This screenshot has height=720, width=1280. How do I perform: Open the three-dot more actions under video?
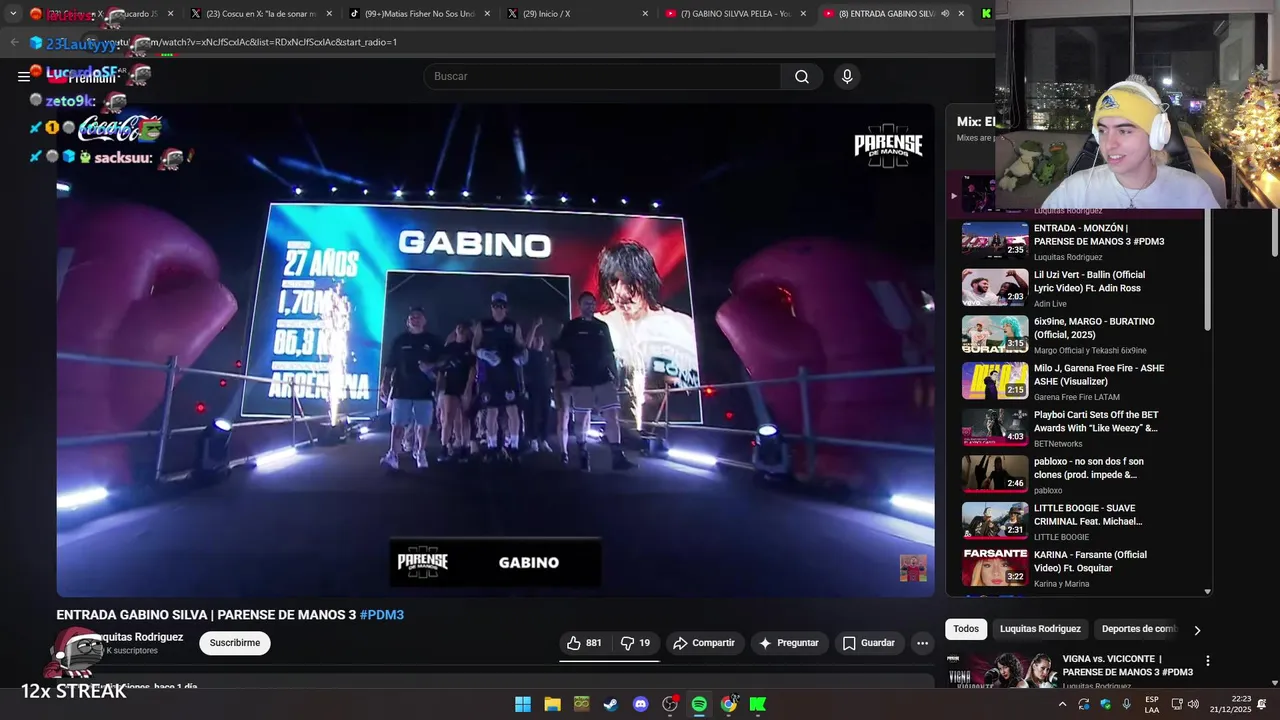[x=922, y=643]
